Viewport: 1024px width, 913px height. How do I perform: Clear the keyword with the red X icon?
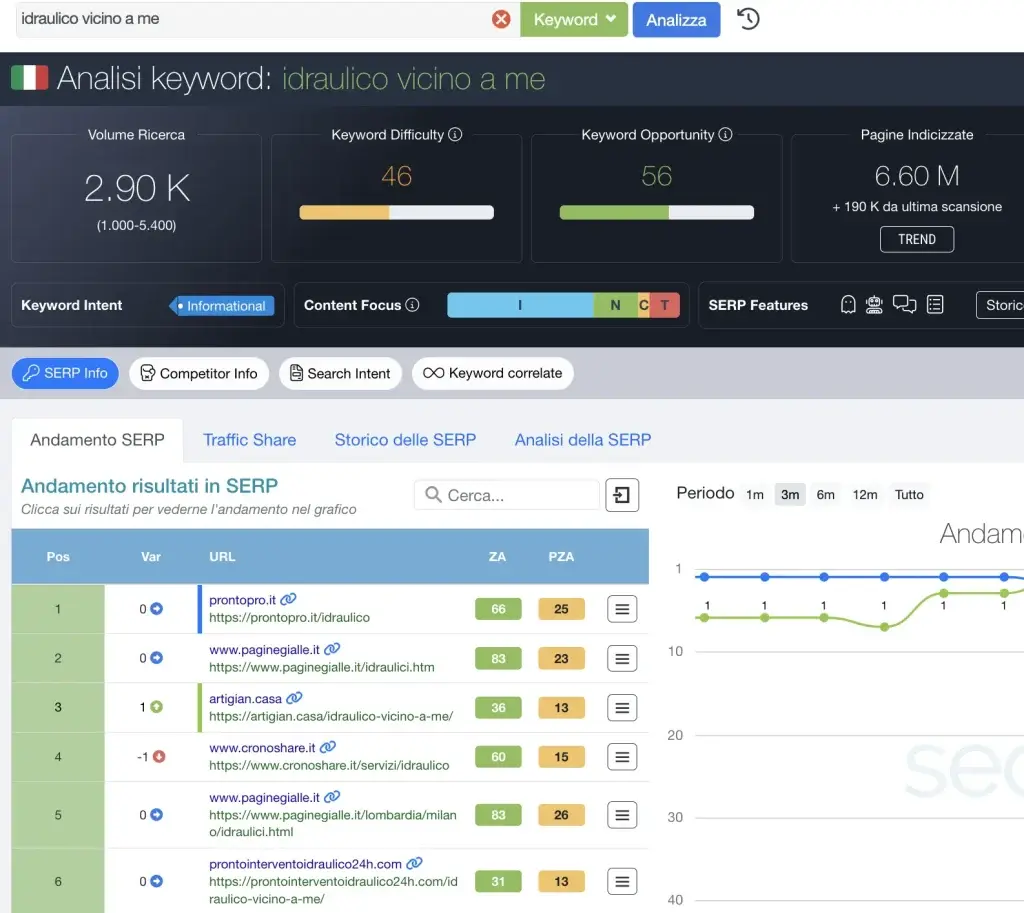[501, 18]
